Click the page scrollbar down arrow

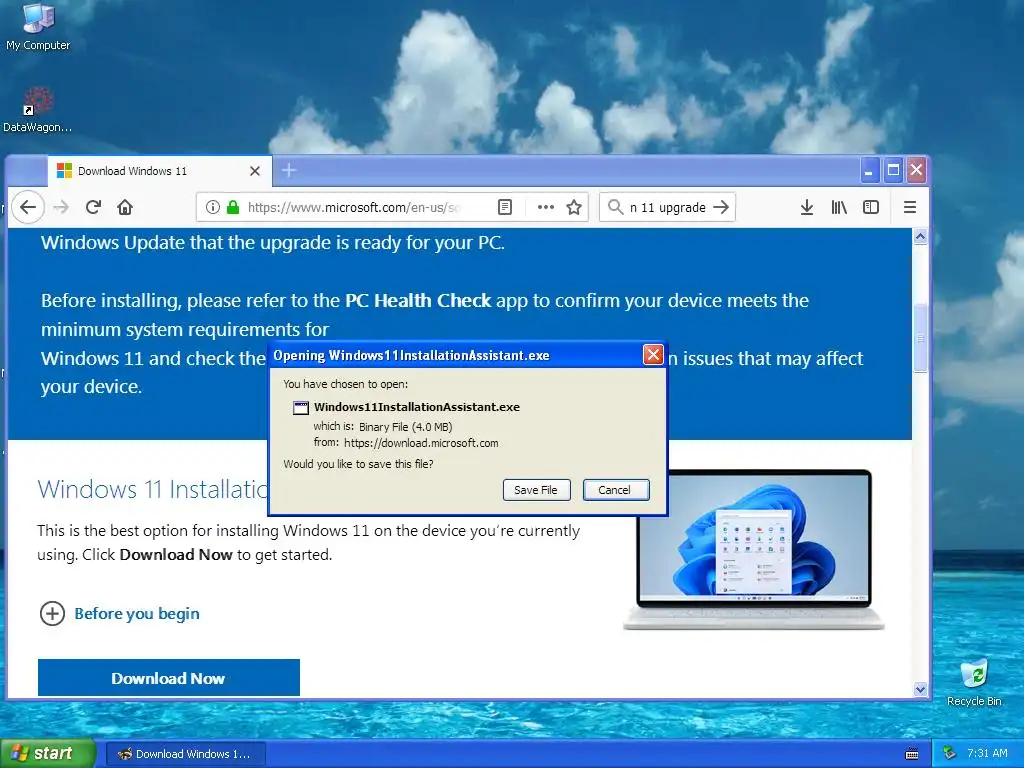click(920, 689)
